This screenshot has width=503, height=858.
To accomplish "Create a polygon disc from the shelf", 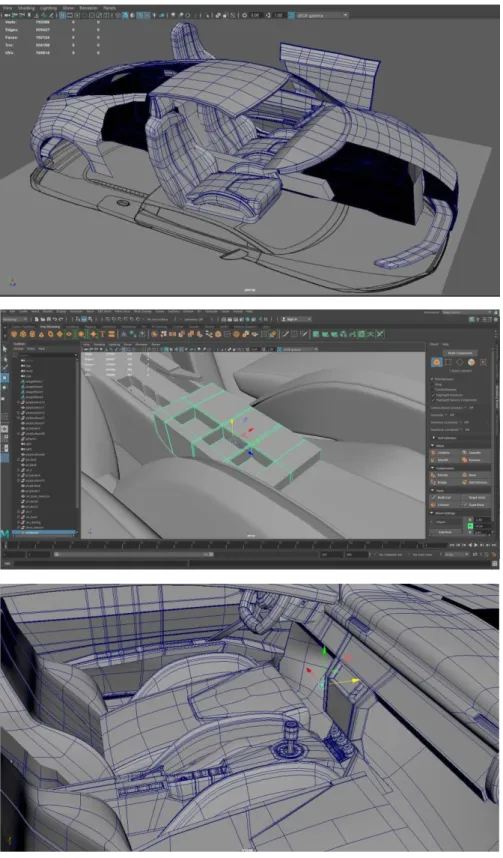I will click(68, 334).
